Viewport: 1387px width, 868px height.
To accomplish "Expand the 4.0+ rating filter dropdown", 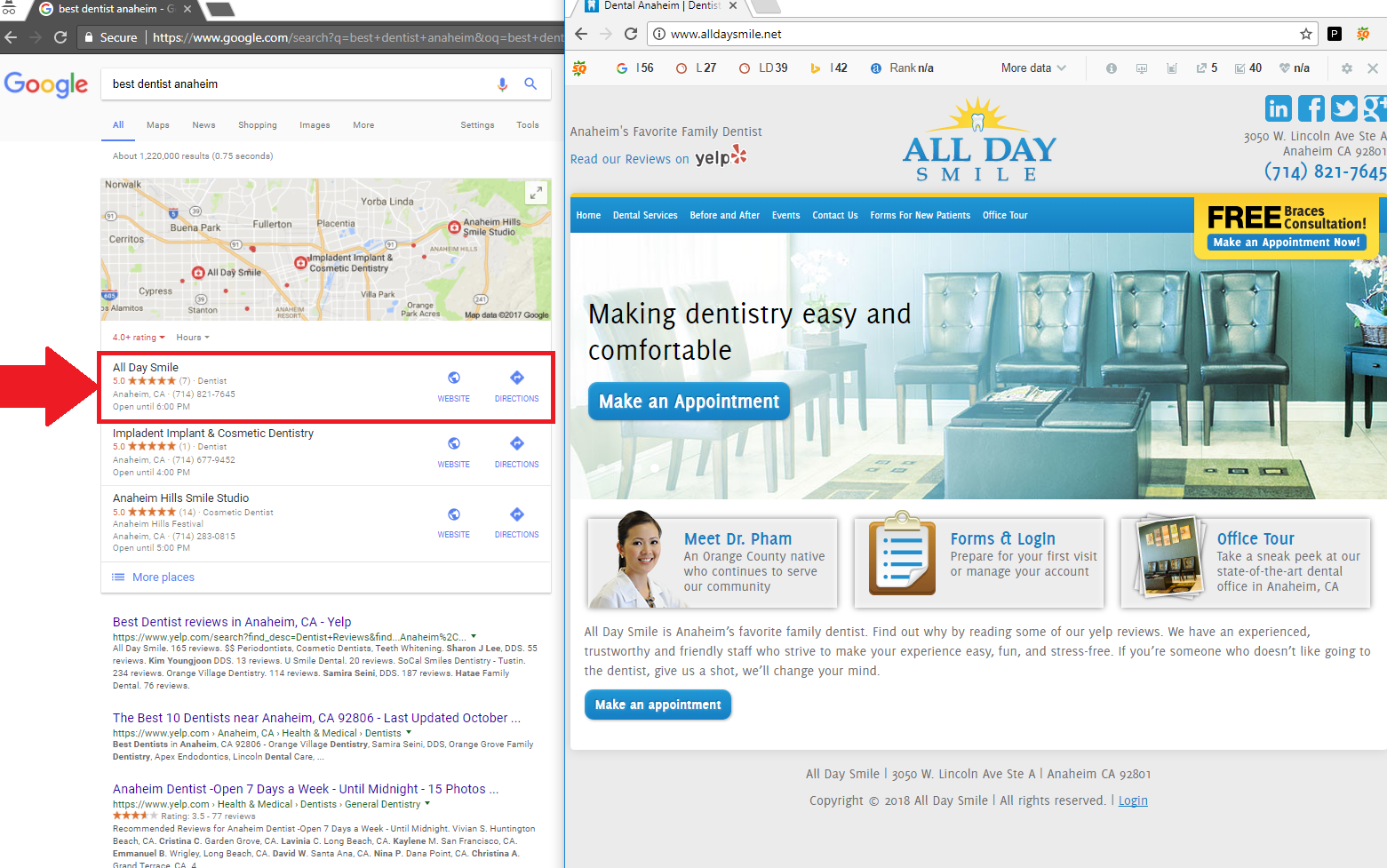I will pos(139,338).
